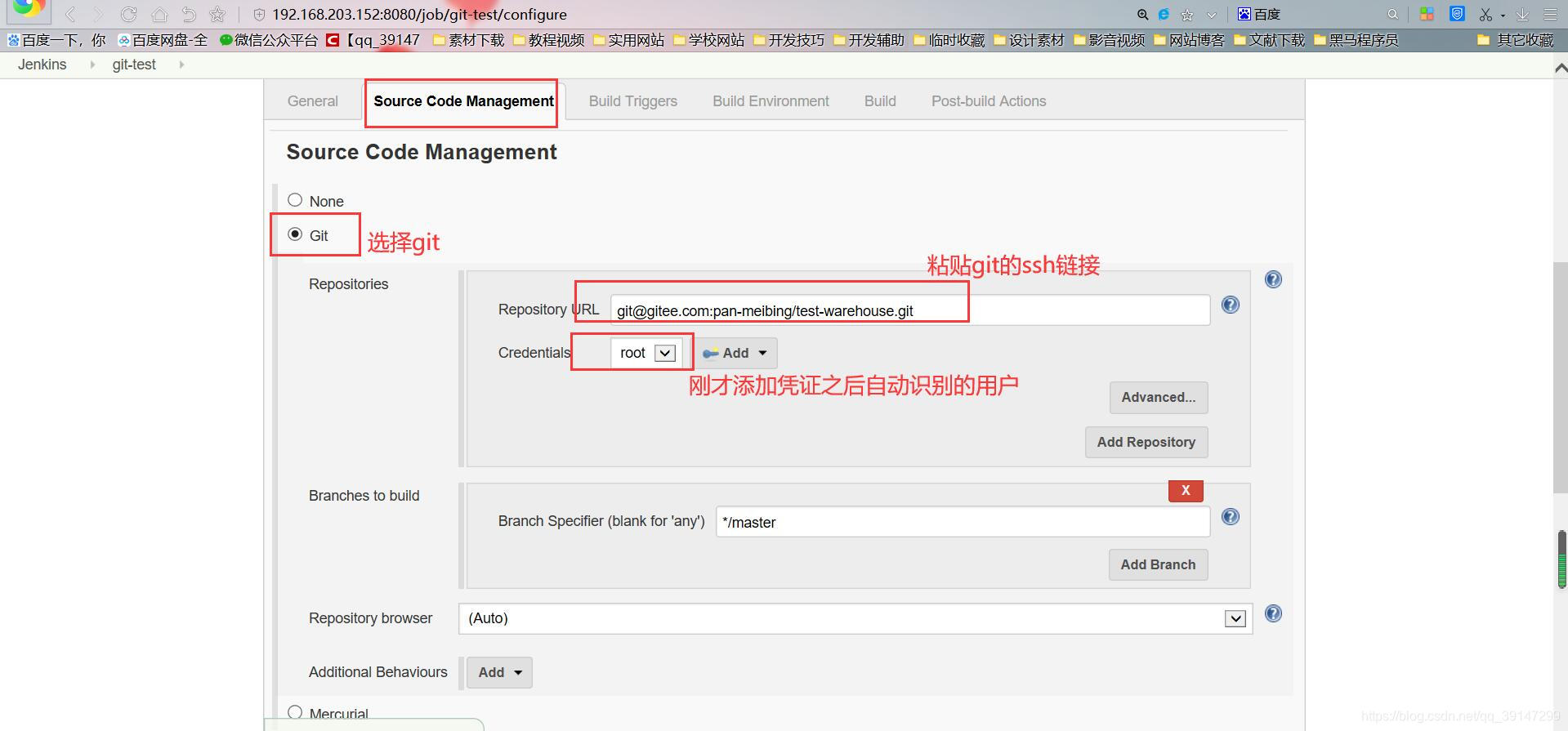The height and width of the screenshot is (731, 1568).
Task: Click the blue shield extension icon
Action: (x=1457, y=14)
